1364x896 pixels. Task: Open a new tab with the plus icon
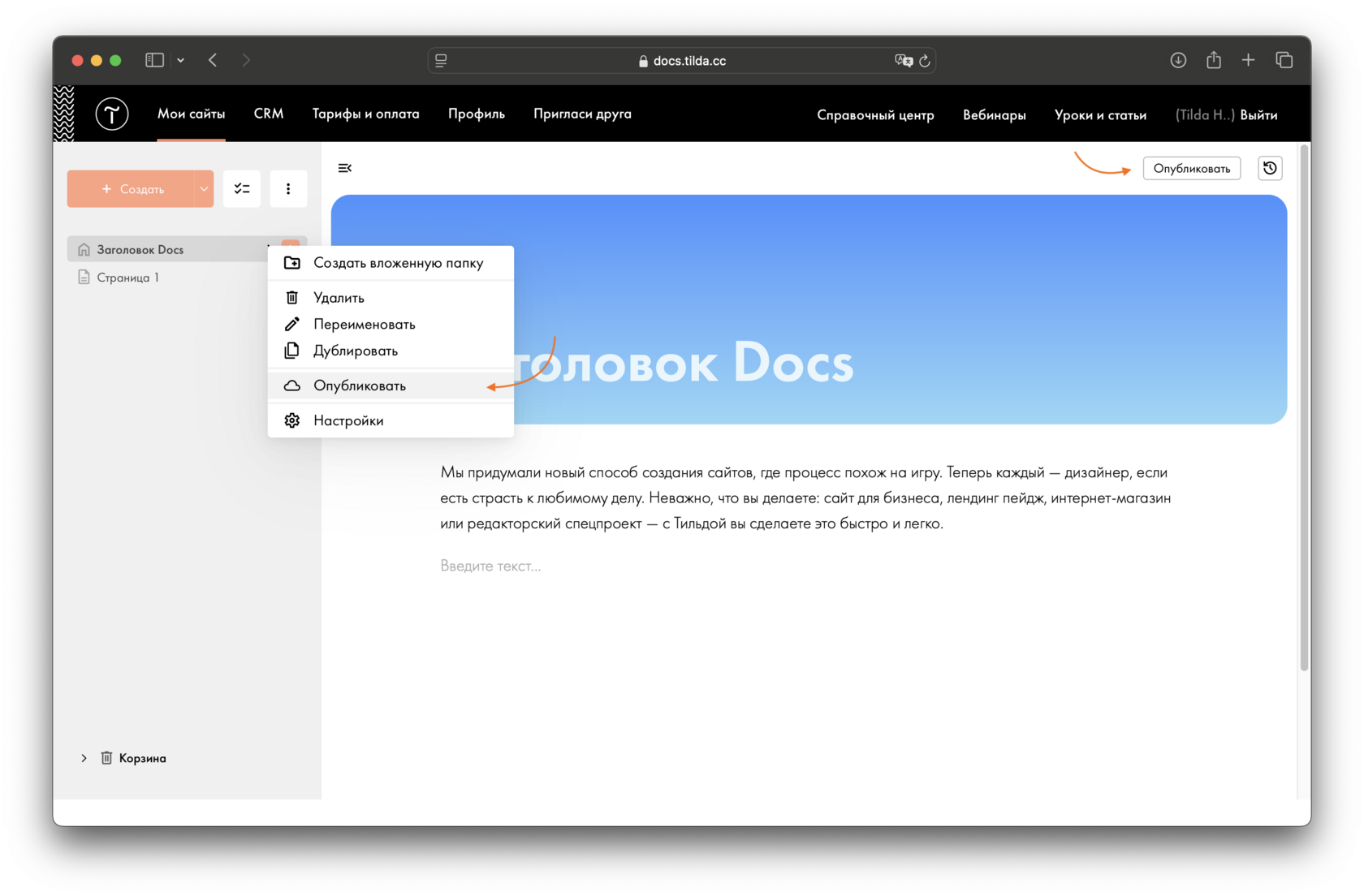(x=1249, y=60)
